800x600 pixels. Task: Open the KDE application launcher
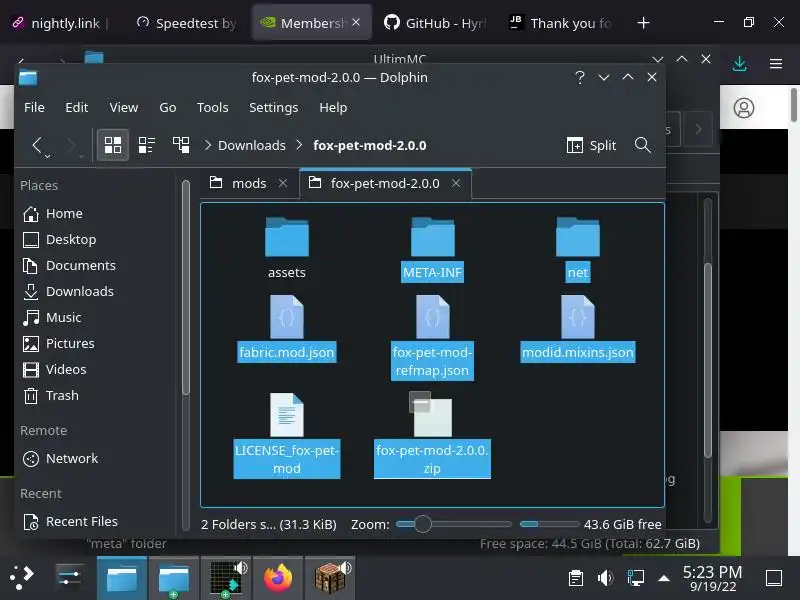(x=21, y=578)
